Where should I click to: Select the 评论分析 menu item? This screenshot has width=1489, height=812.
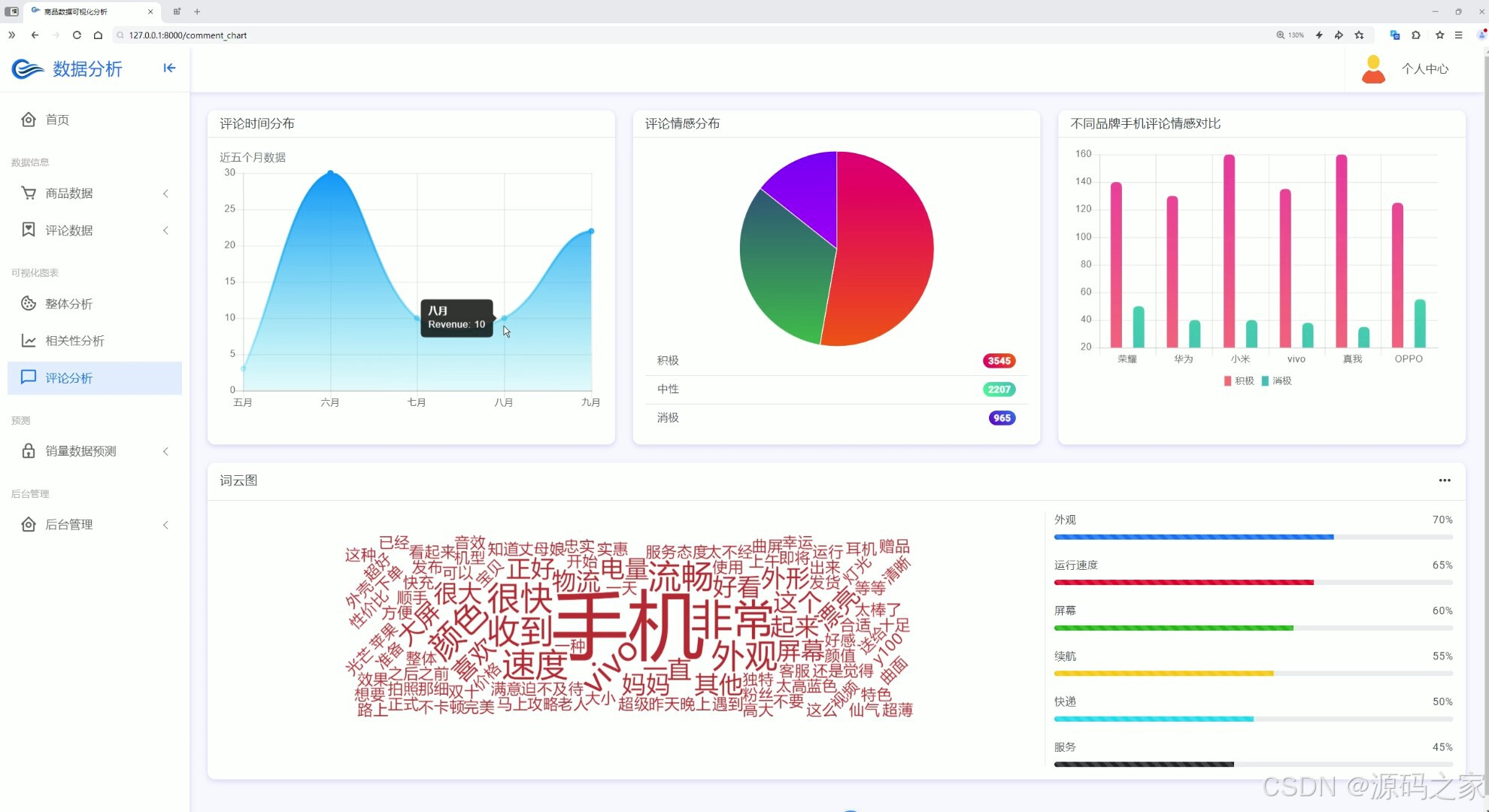pos(69,378)
